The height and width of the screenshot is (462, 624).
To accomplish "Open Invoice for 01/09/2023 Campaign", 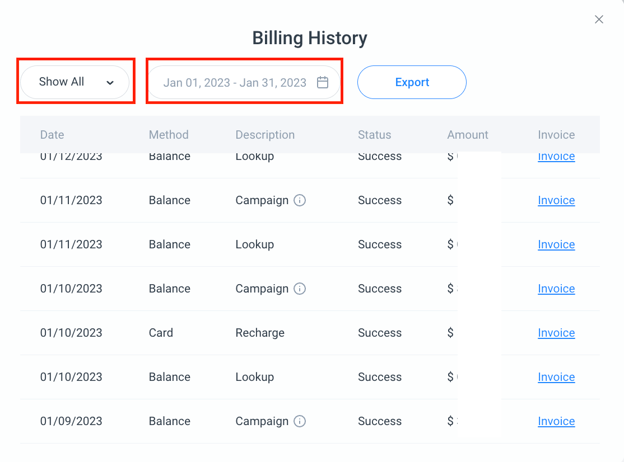I will (556, 421).
